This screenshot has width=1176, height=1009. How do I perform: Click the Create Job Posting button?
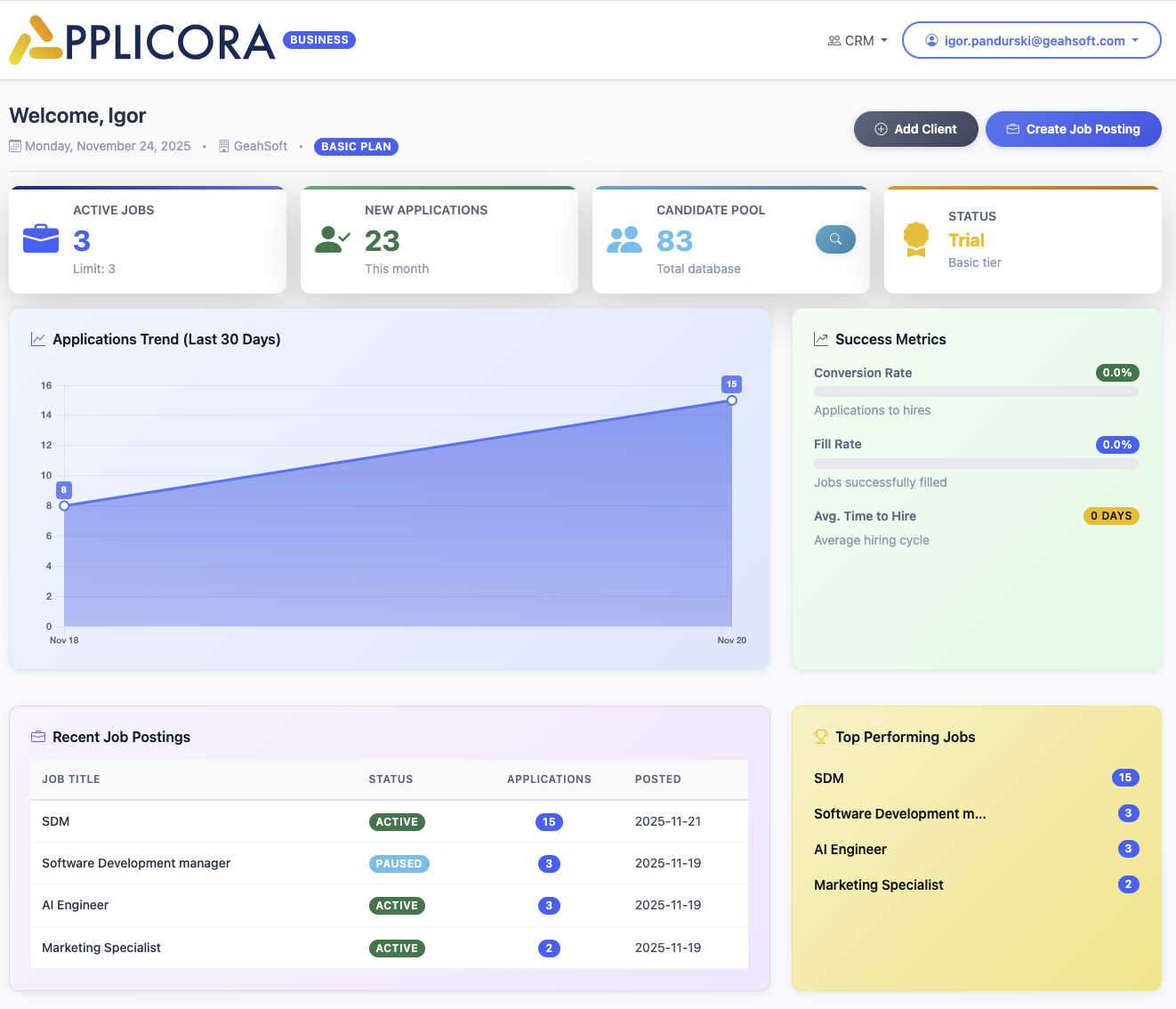1073,129
